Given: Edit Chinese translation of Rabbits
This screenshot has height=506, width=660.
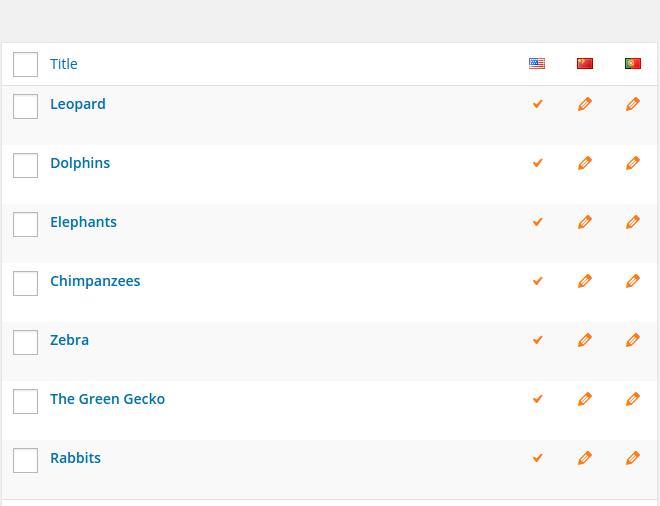Looking at the screenshot, I should pos(585,458).
